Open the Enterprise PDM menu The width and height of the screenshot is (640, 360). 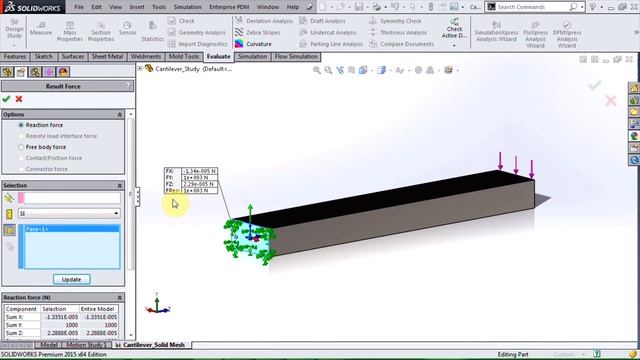229,7
